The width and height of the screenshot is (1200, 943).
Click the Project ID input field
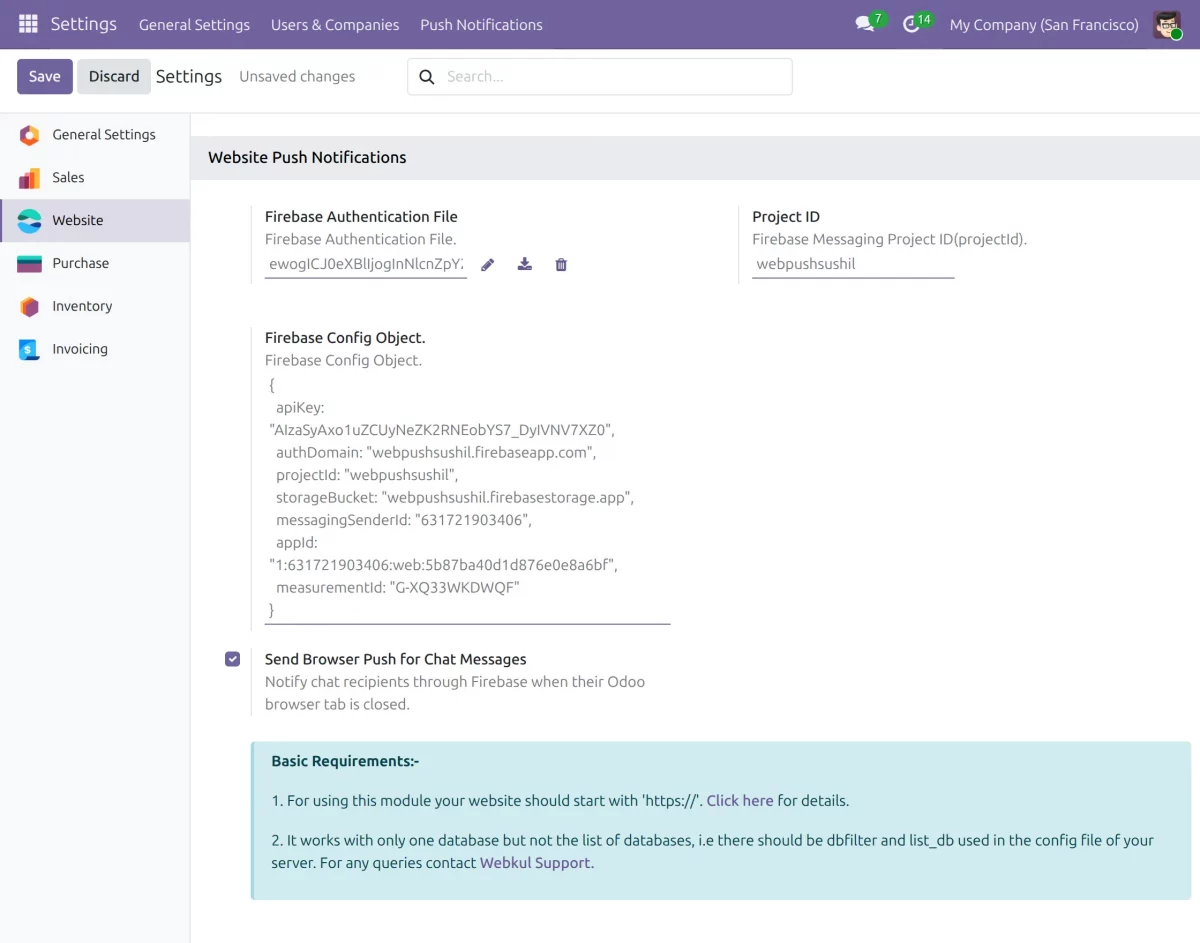click(x=853, y=265)
